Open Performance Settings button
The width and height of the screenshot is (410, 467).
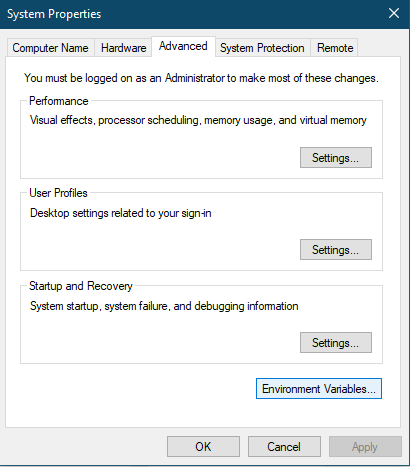336,158
